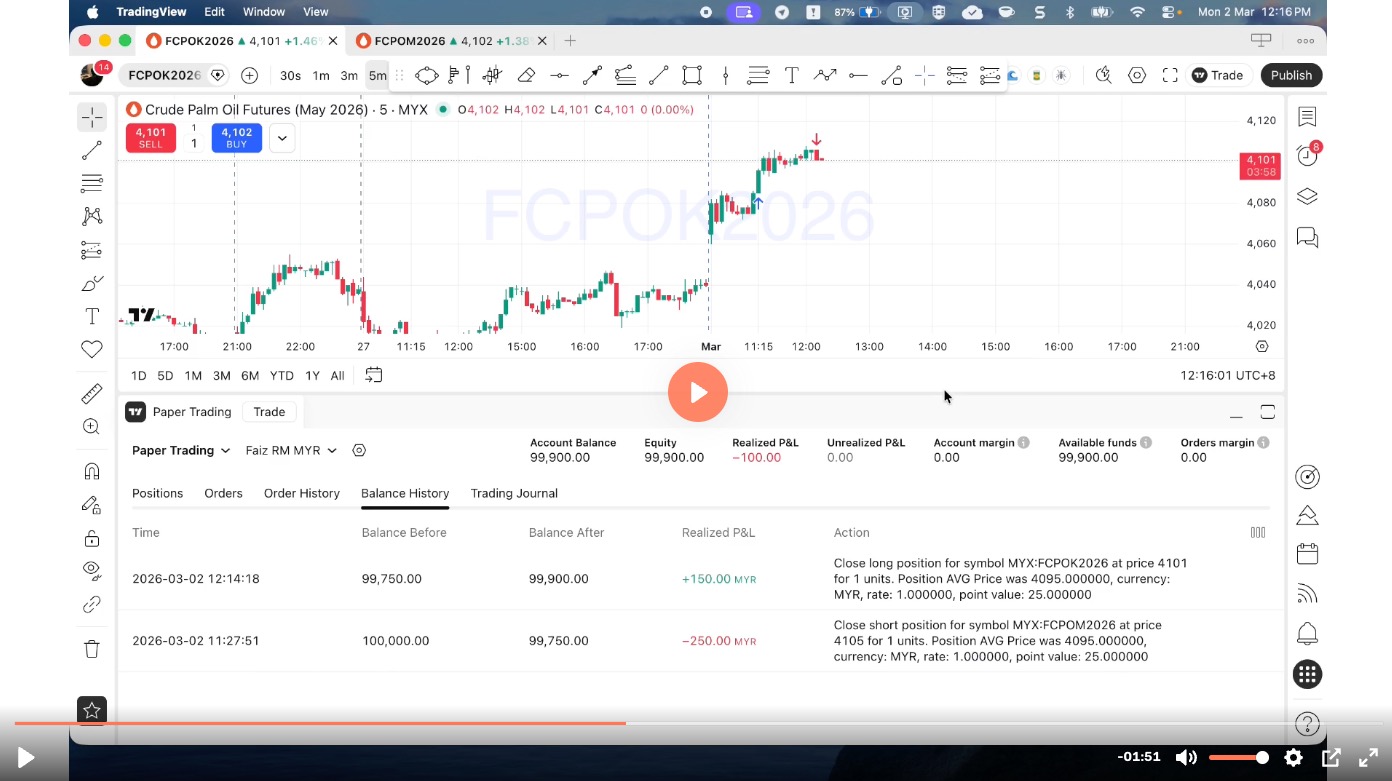
Task: Switch to the Orders tab
Action: click(x=224, y=493)
